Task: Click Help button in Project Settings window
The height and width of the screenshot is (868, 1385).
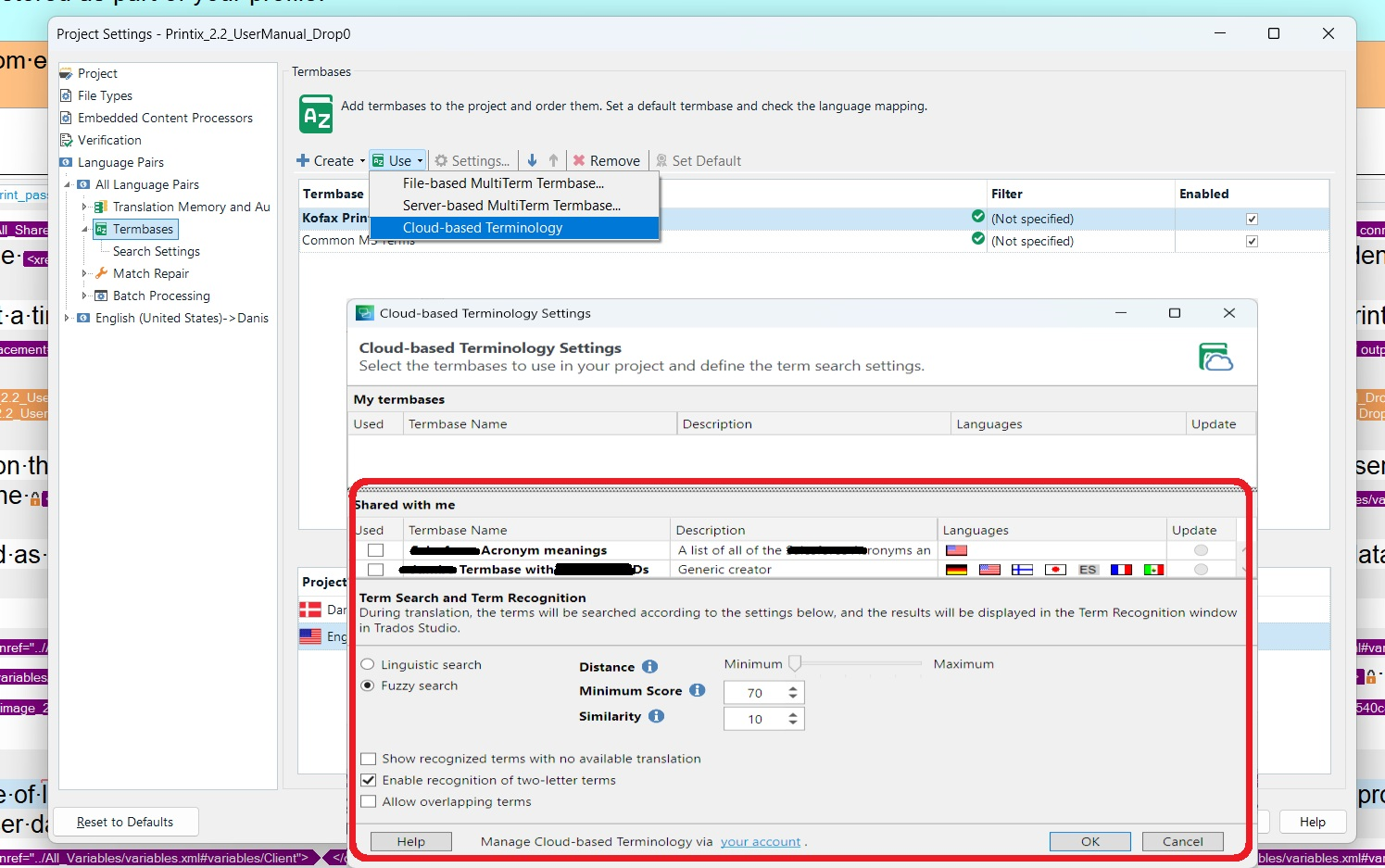Action: [x=1313, y=822]
